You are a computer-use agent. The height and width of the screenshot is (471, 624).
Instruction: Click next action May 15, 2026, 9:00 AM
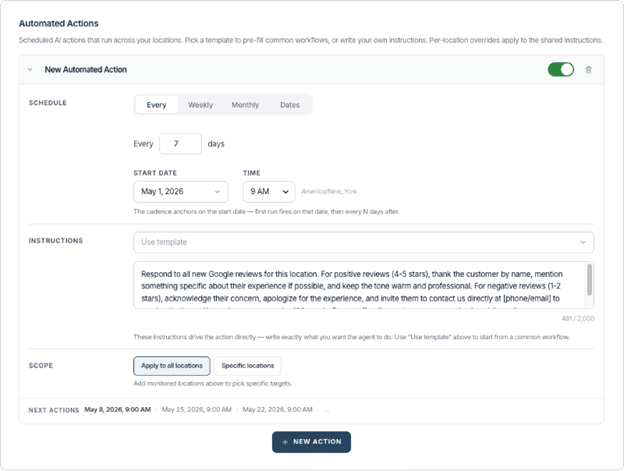(x=197, y=410)
